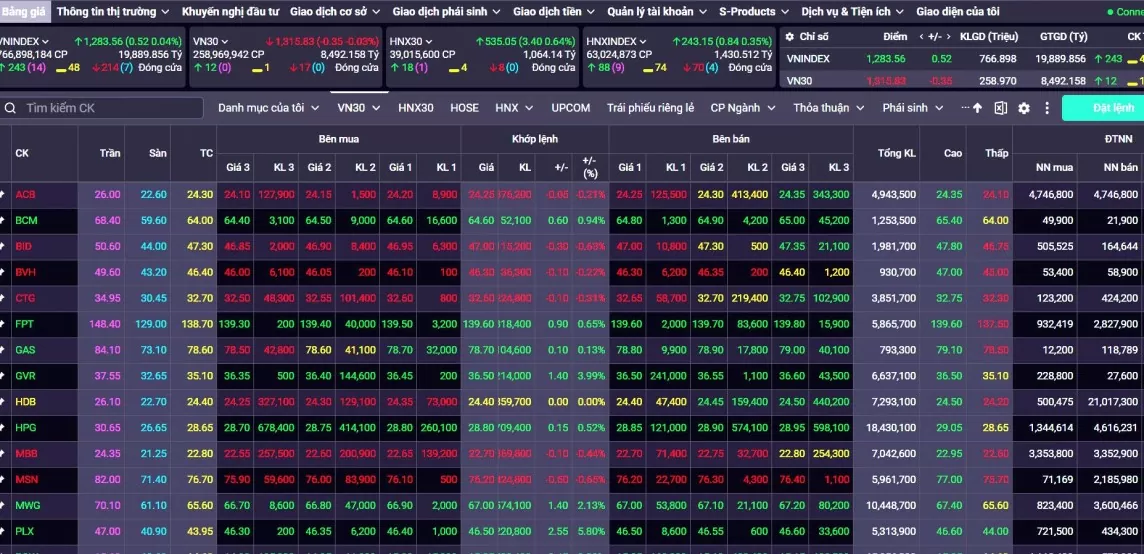The image size is (1144, 554).
Task: Pin the HPG stock row
Action: click(3, 427)
